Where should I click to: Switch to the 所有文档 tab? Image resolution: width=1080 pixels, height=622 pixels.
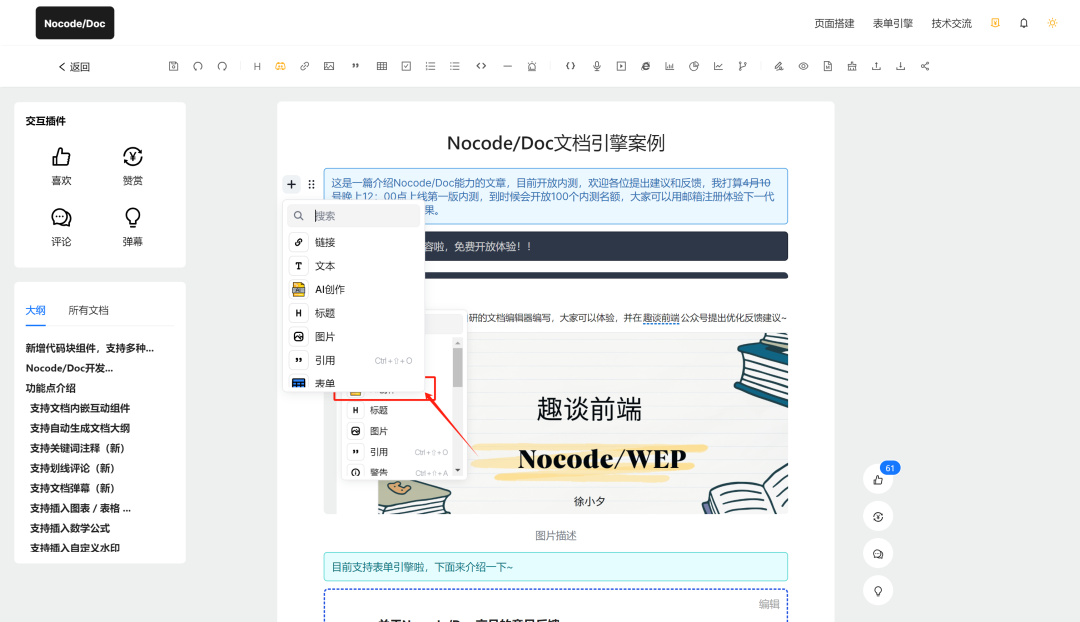click(x=88, y=310)
